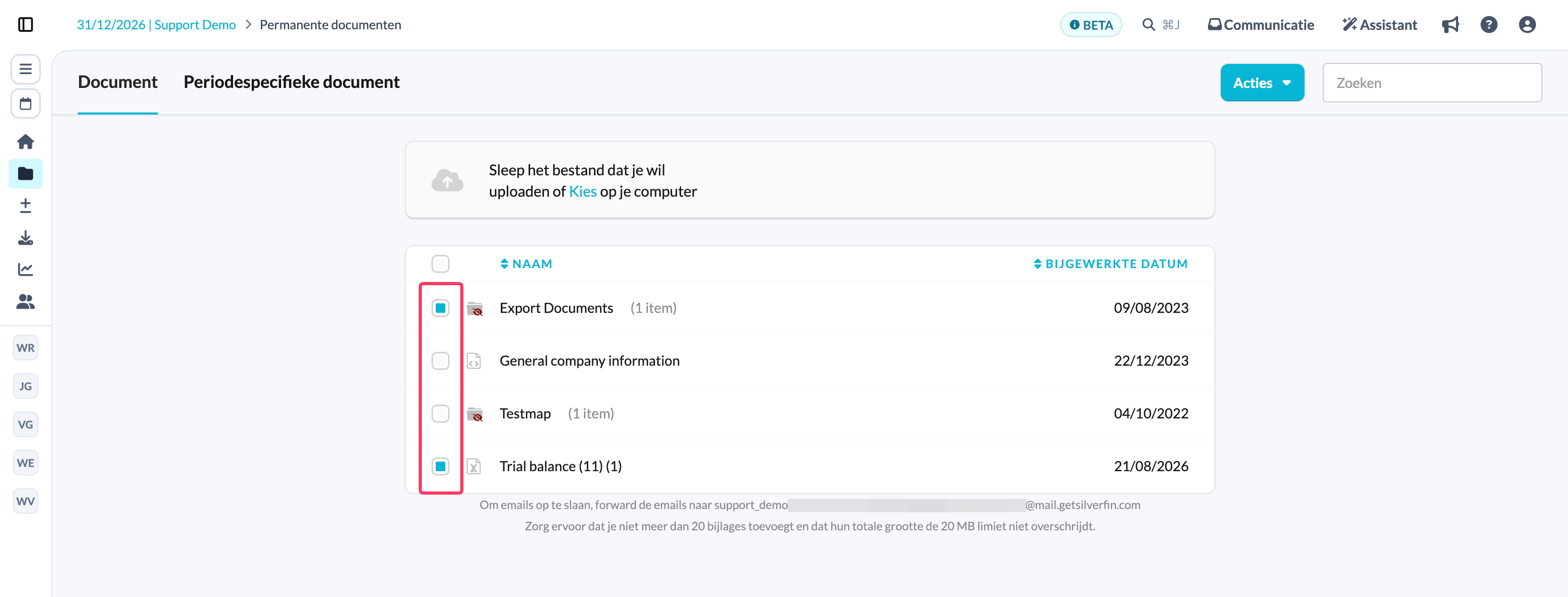Open the download tray icon in sidebar
Image resolution: width=1568 pixels, height=597 pixels.
[x=25, y=237]
